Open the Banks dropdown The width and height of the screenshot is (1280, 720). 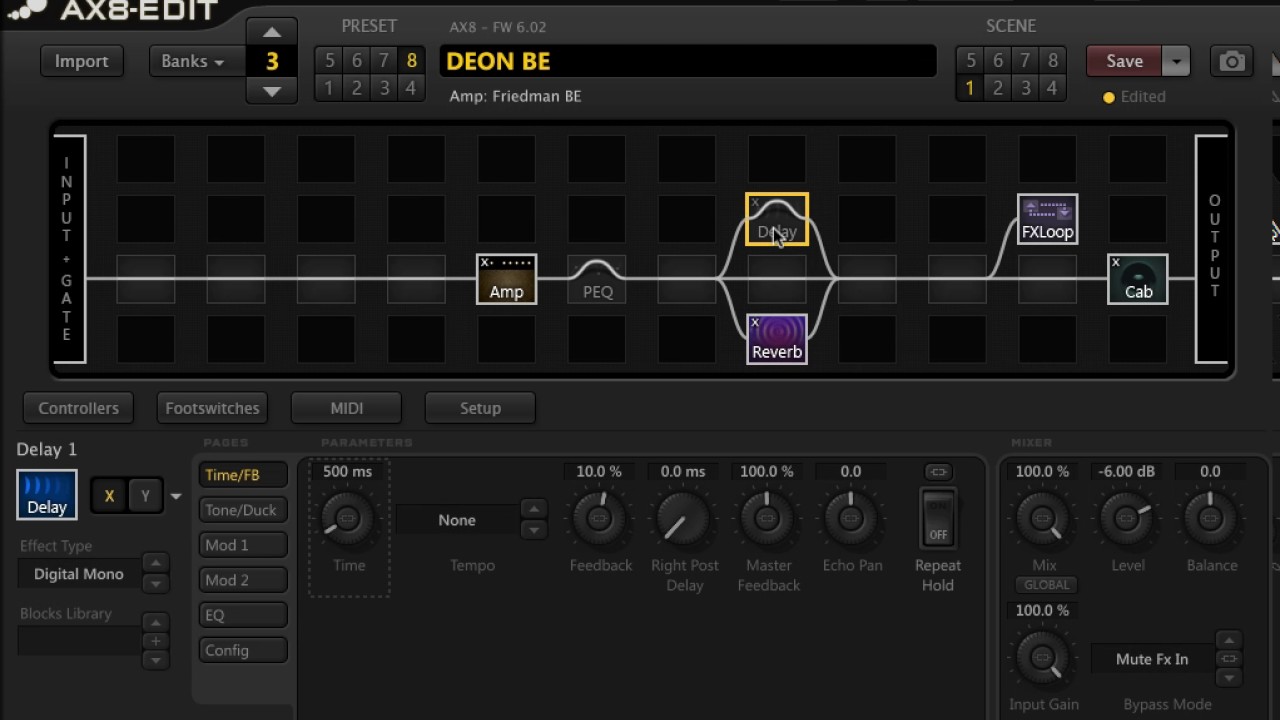click(193, 61)
